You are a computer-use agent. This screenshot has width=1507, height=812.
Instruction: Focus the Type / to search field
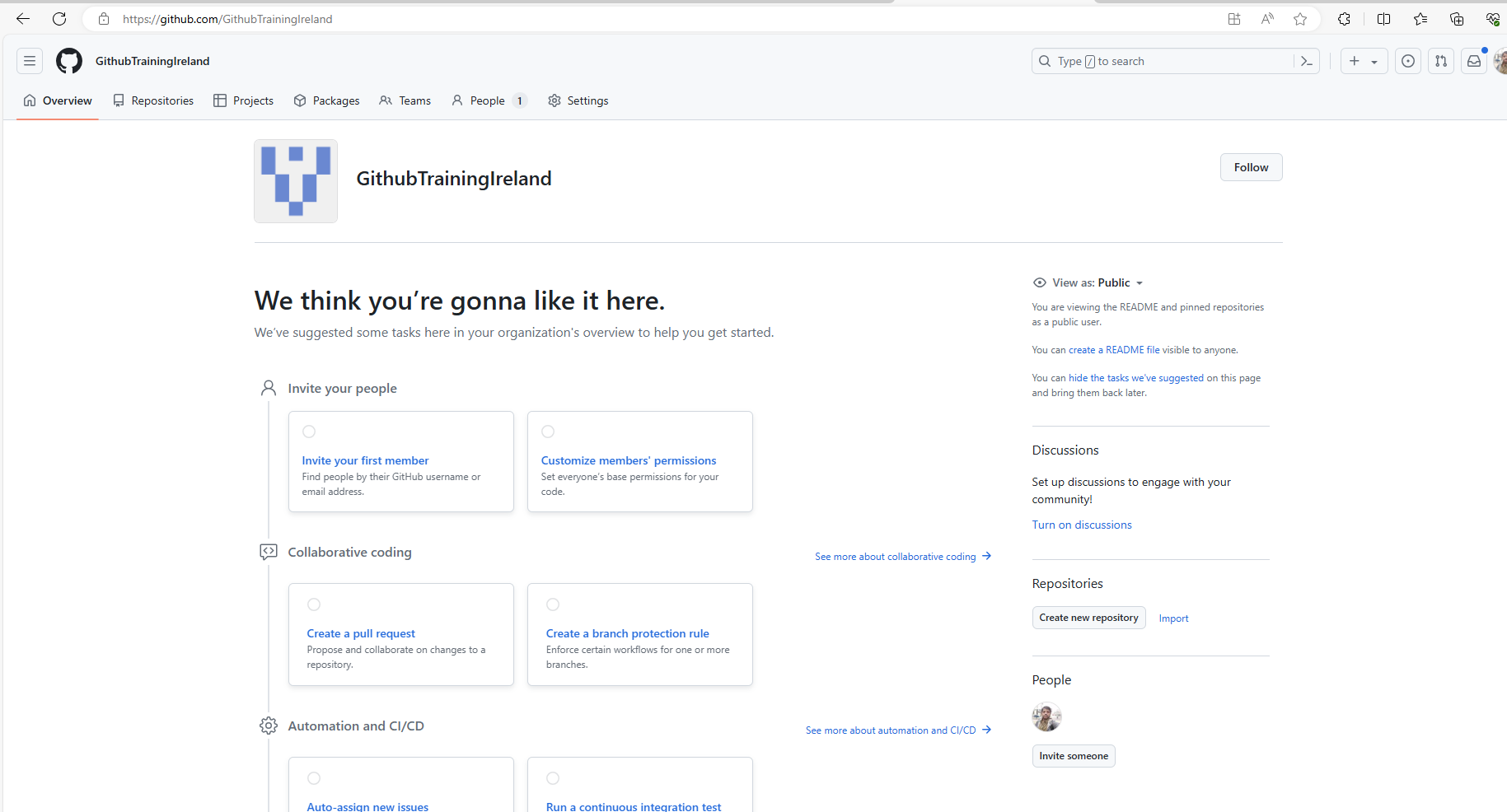[x=1163, y=61]
